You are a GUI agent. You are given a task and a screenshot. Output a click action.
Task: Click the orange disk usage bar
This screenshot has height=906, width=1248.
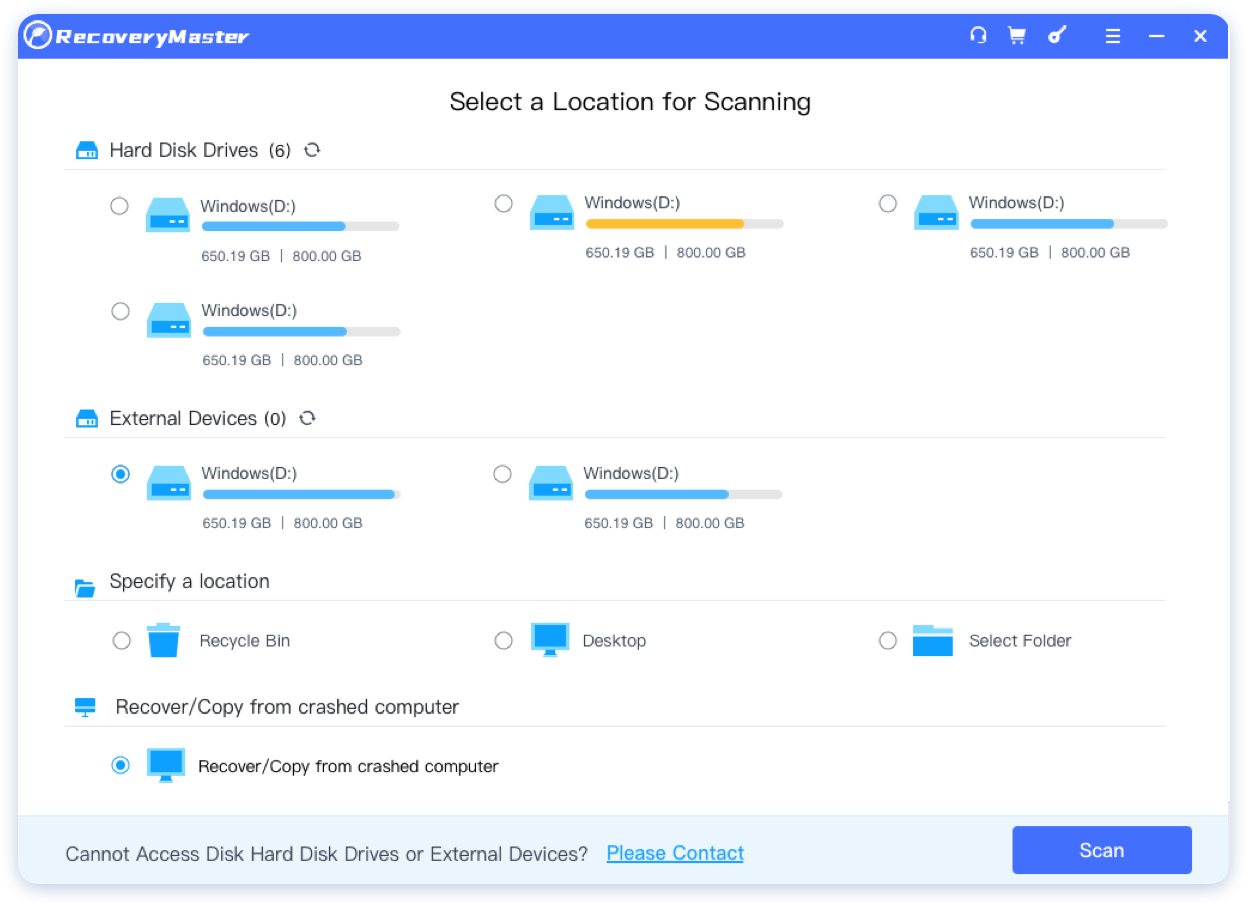click(x=684, y=224)
